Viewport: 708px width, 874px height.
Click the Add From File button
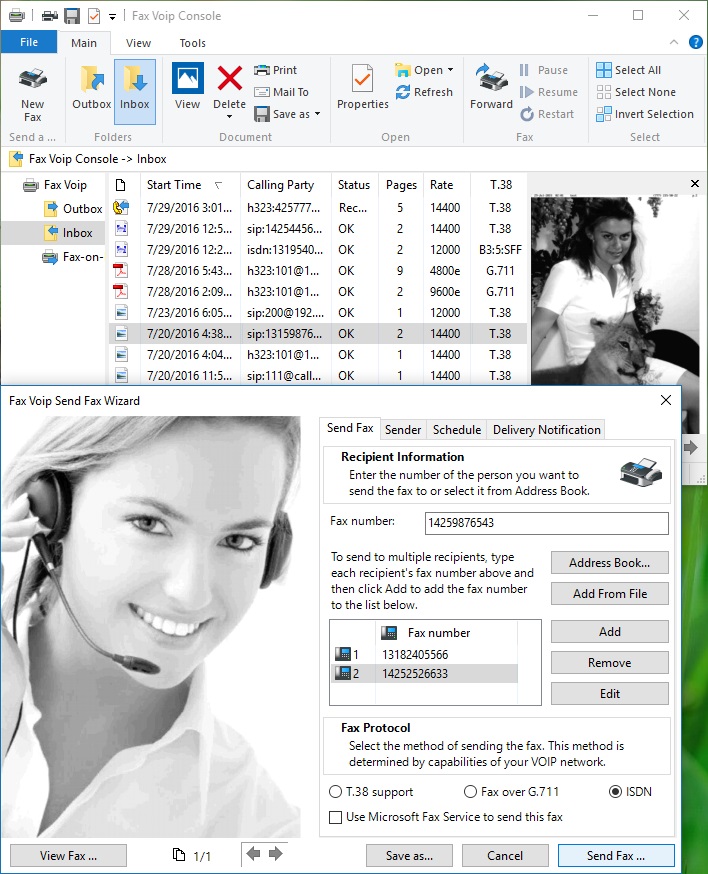coord(609,594)
